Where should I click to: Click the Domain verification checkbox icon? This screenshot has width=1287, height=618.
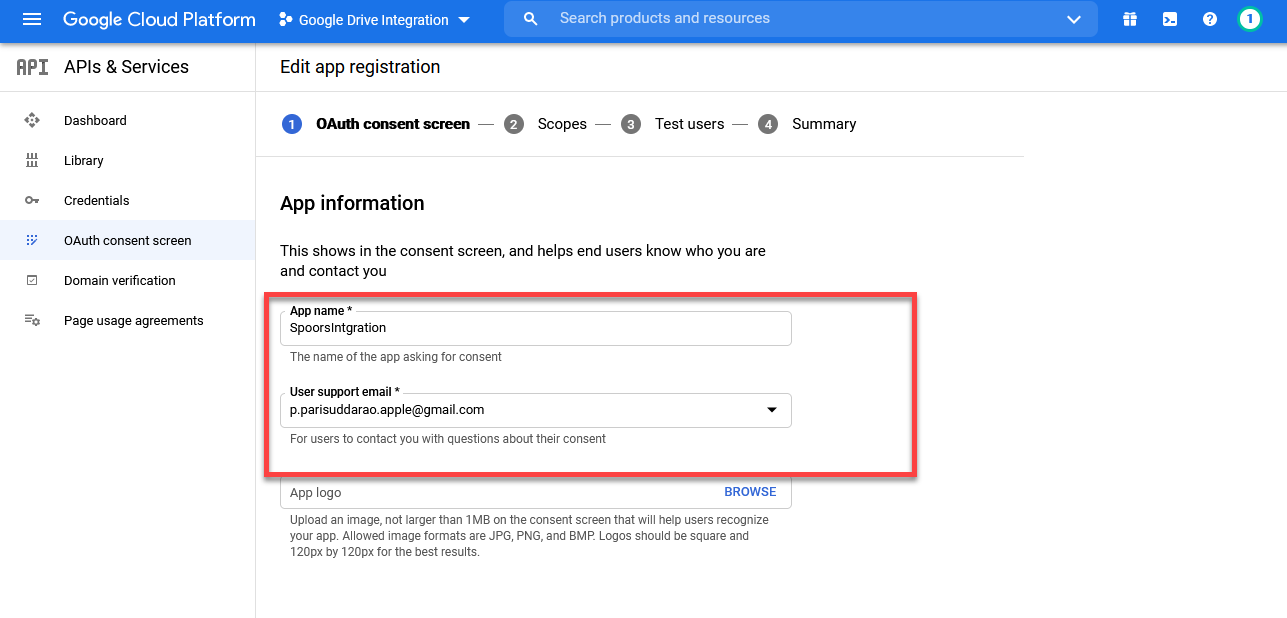coord(32,280)
